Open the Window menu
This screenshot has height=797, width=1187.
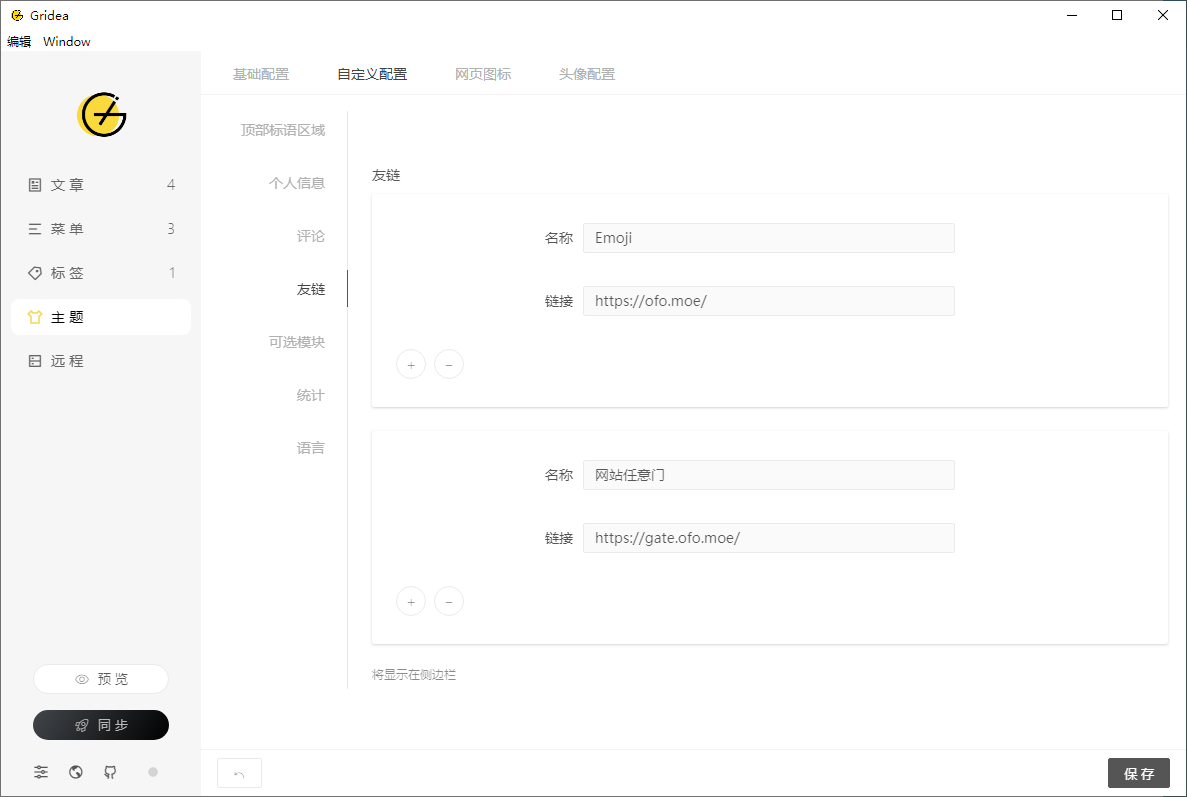(x=67, y=42)
